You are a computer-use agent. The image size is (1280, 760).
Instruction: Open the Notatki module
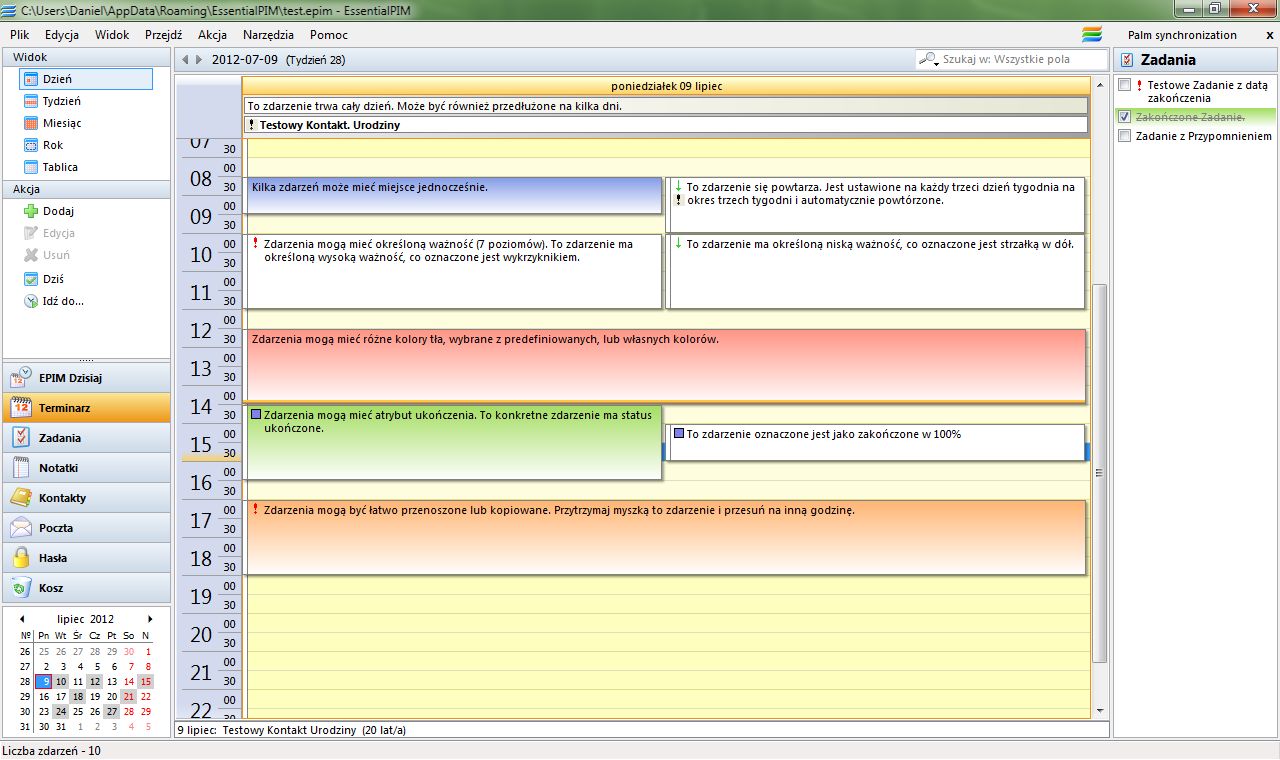pos(86,468)
